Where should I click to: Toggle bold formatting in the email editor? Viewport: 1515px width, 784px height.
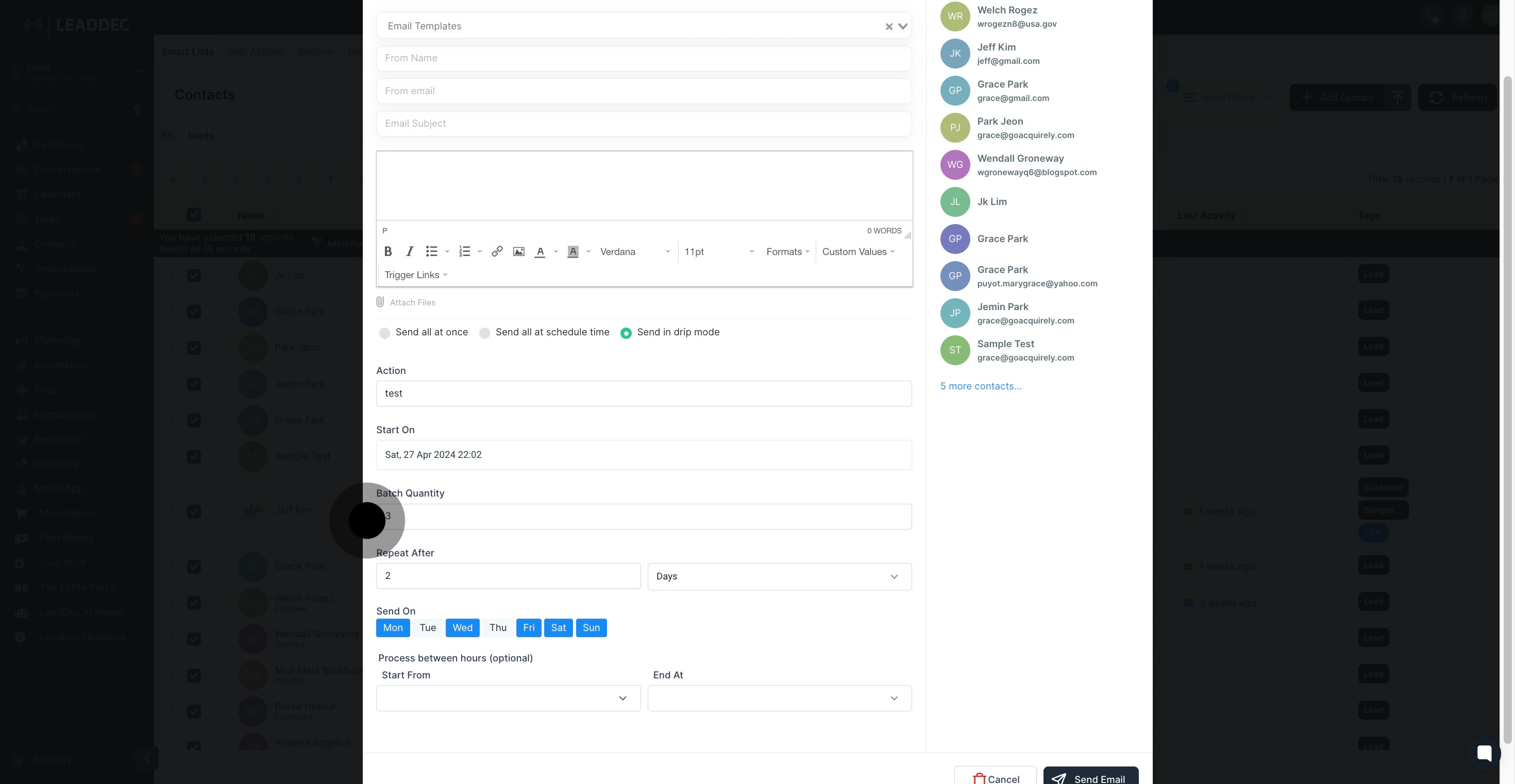[388, 251]
